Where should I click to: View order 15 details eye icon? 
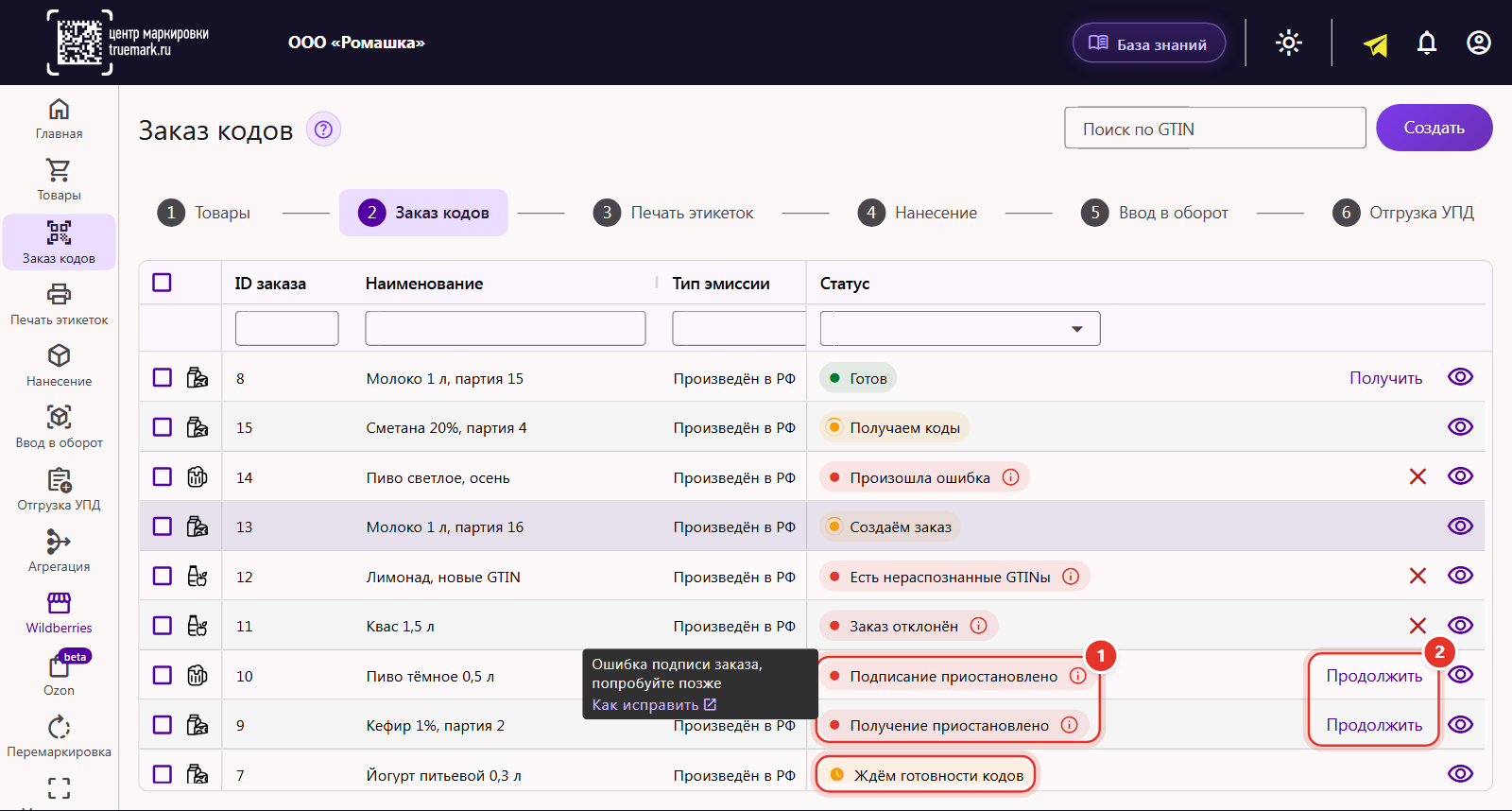pyautogui.click(x=1460, y=426)
